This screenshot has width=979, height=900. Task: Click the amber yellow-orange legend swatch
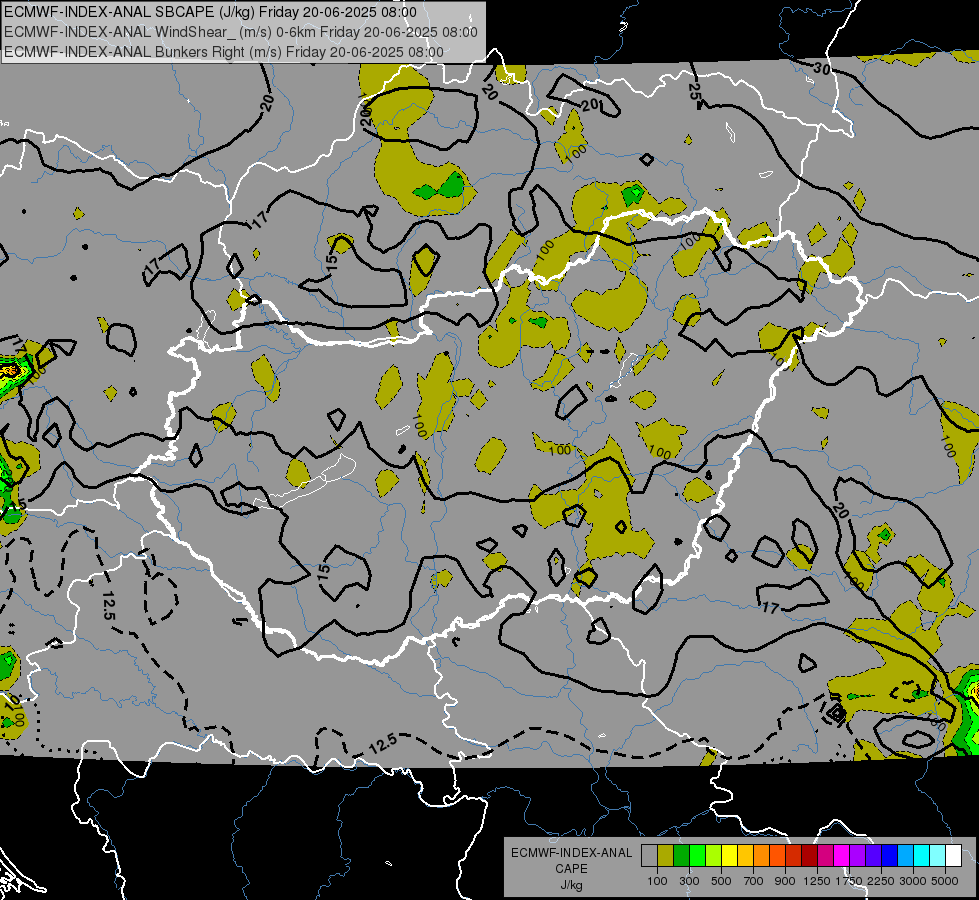click(x=745, y=856)
